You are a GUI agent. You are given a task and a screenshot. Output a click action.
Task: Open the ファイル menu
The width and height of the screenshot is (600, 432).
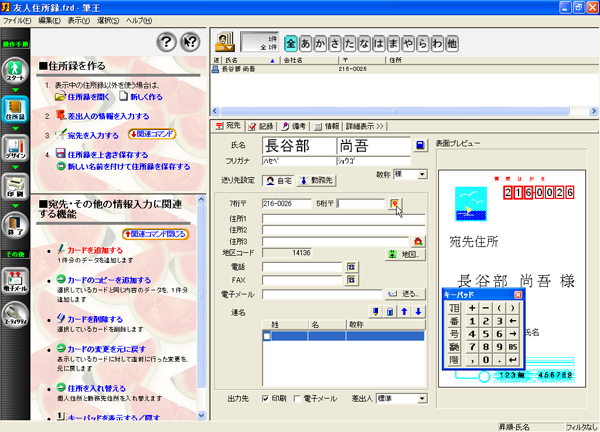pos(18,19)
